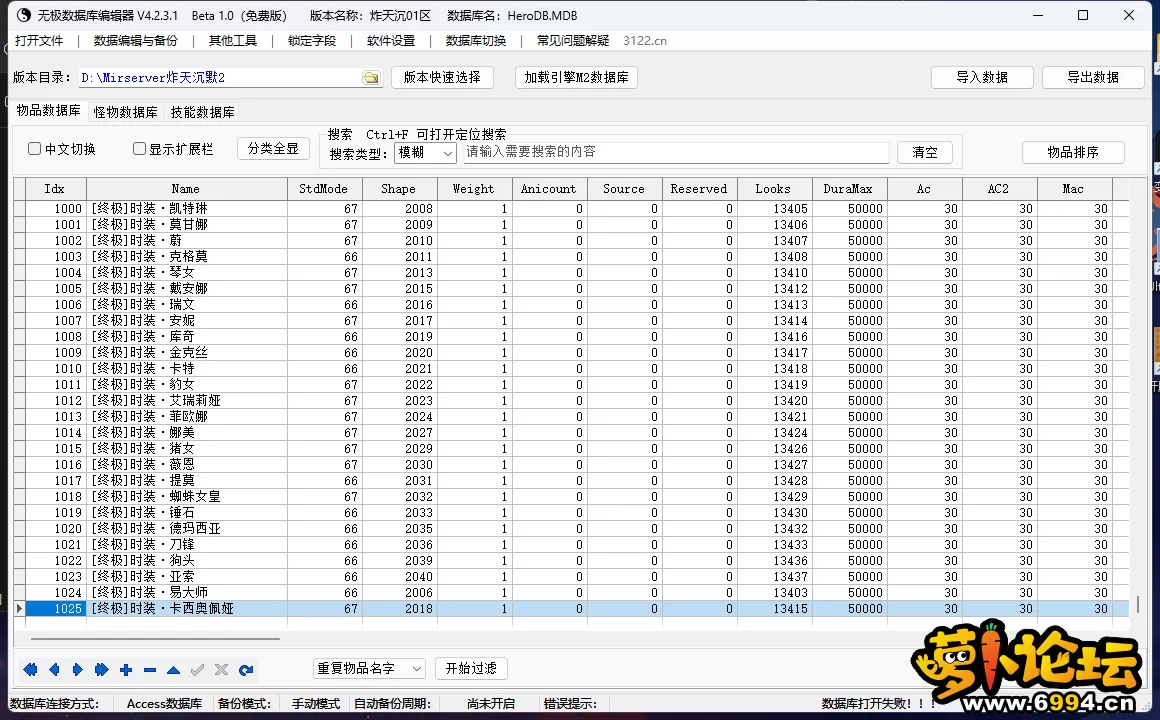Jump to first record in navigator

(30, 670)
